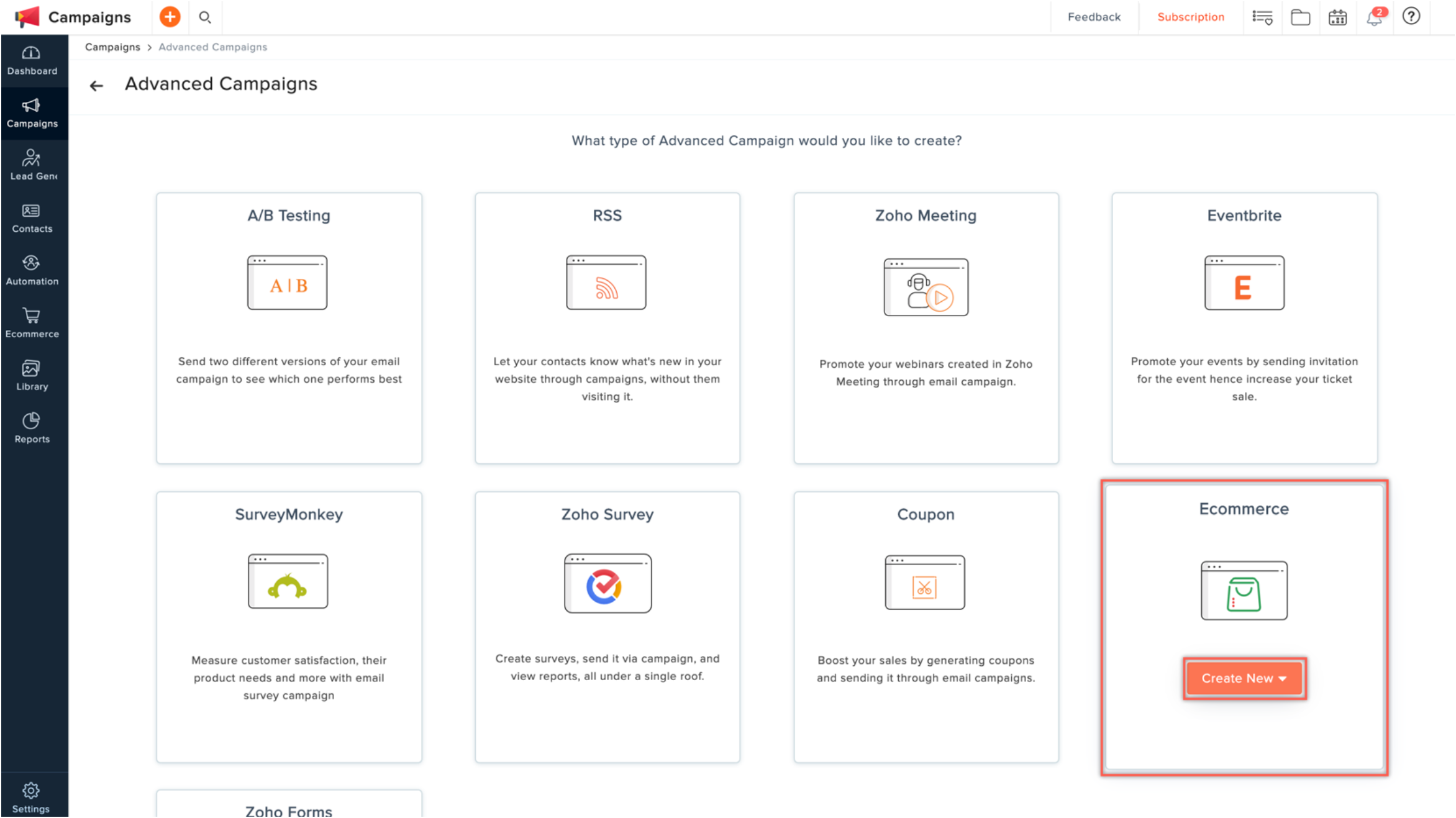Click the help question mark icon
The image size is (1456, 818).
(1411, 17)
